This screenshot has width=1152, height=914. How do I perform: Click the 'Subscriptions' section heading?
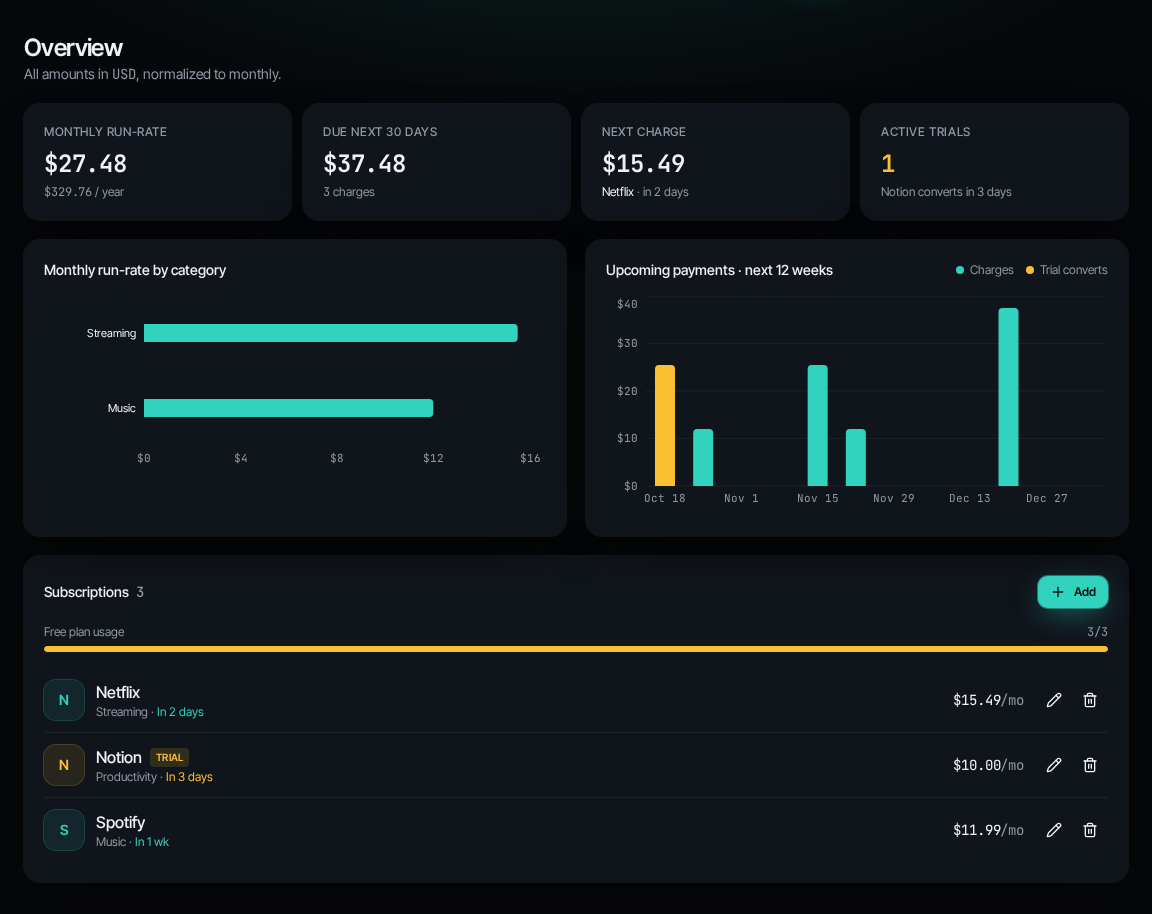pos(86,592)
